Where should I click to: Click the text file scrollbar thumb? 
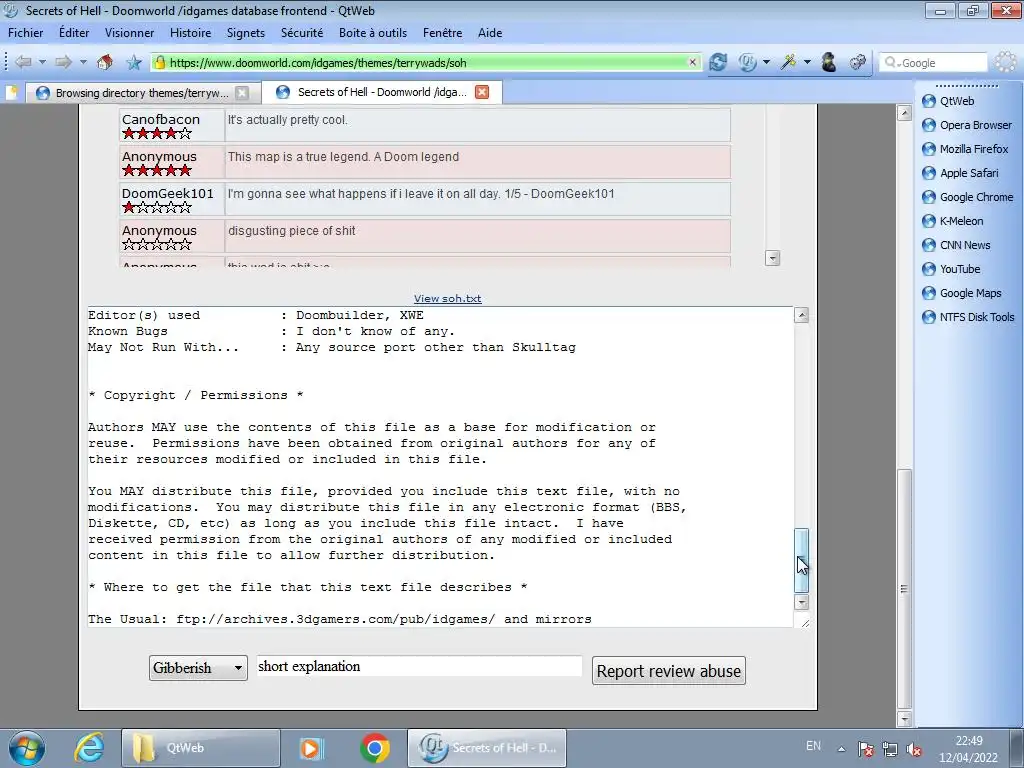pyautogui.click(x=801, y=560)
